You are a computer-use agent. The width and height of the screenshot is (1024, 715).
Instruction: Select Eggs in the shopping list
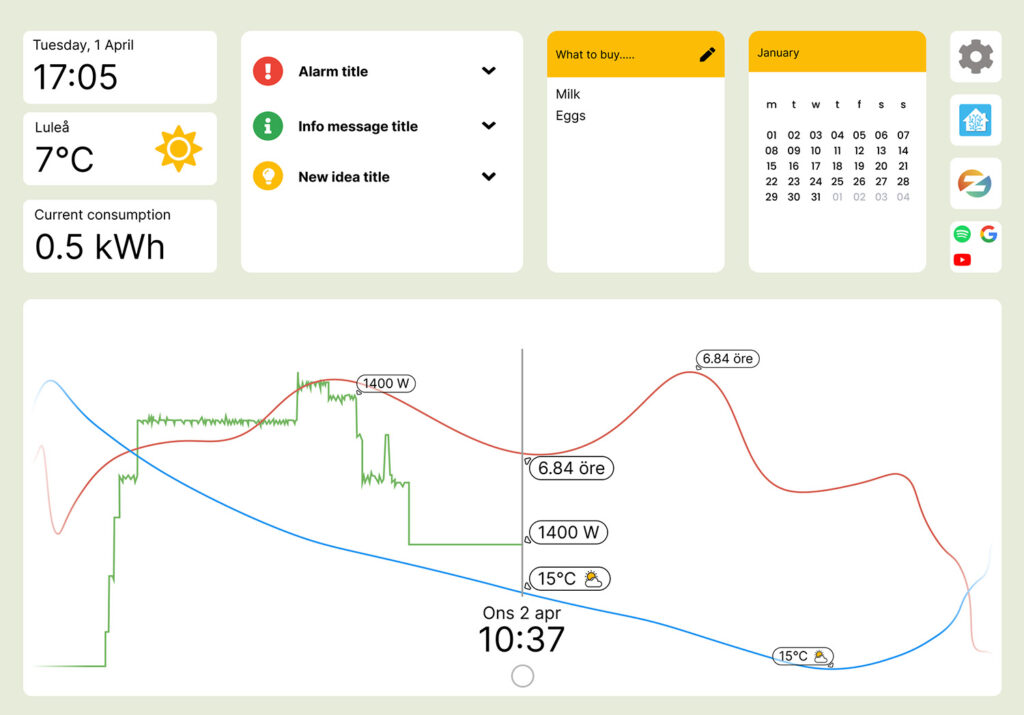(570, 116)
